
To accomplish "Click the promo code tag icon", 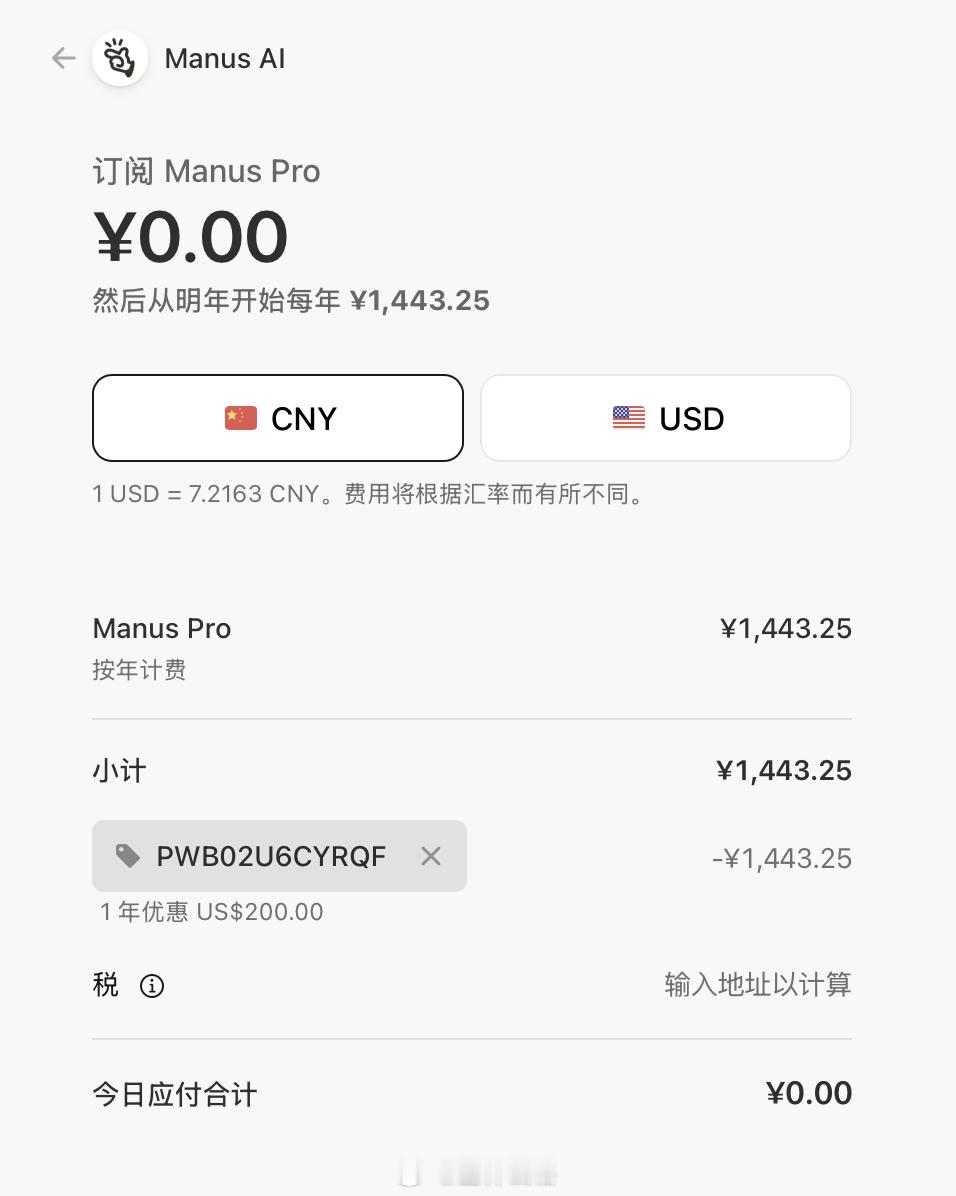I will point(127,856).
